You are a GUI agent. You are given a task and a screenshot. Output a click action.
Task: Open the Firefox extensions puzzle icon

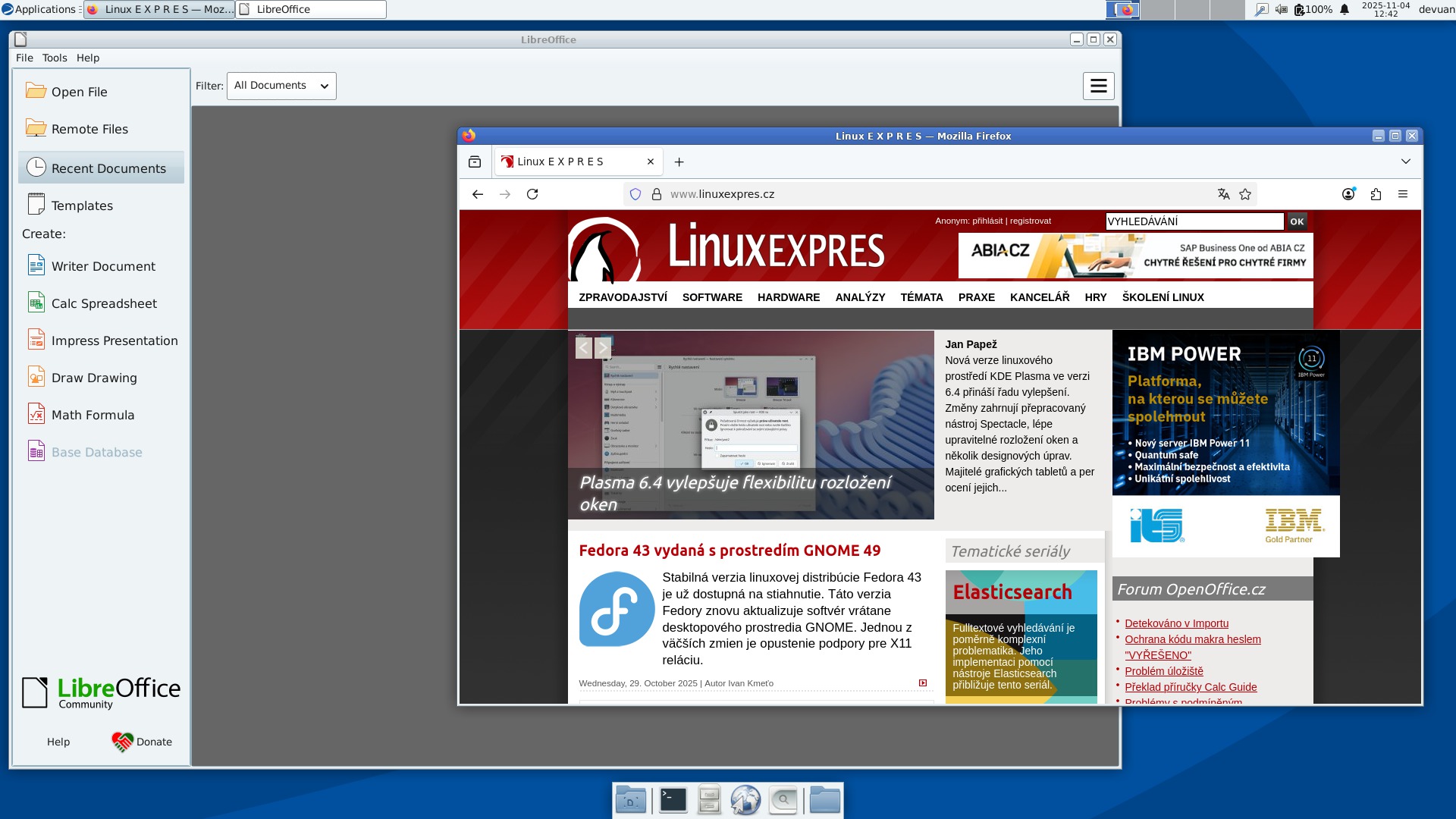coord(1376,194)
